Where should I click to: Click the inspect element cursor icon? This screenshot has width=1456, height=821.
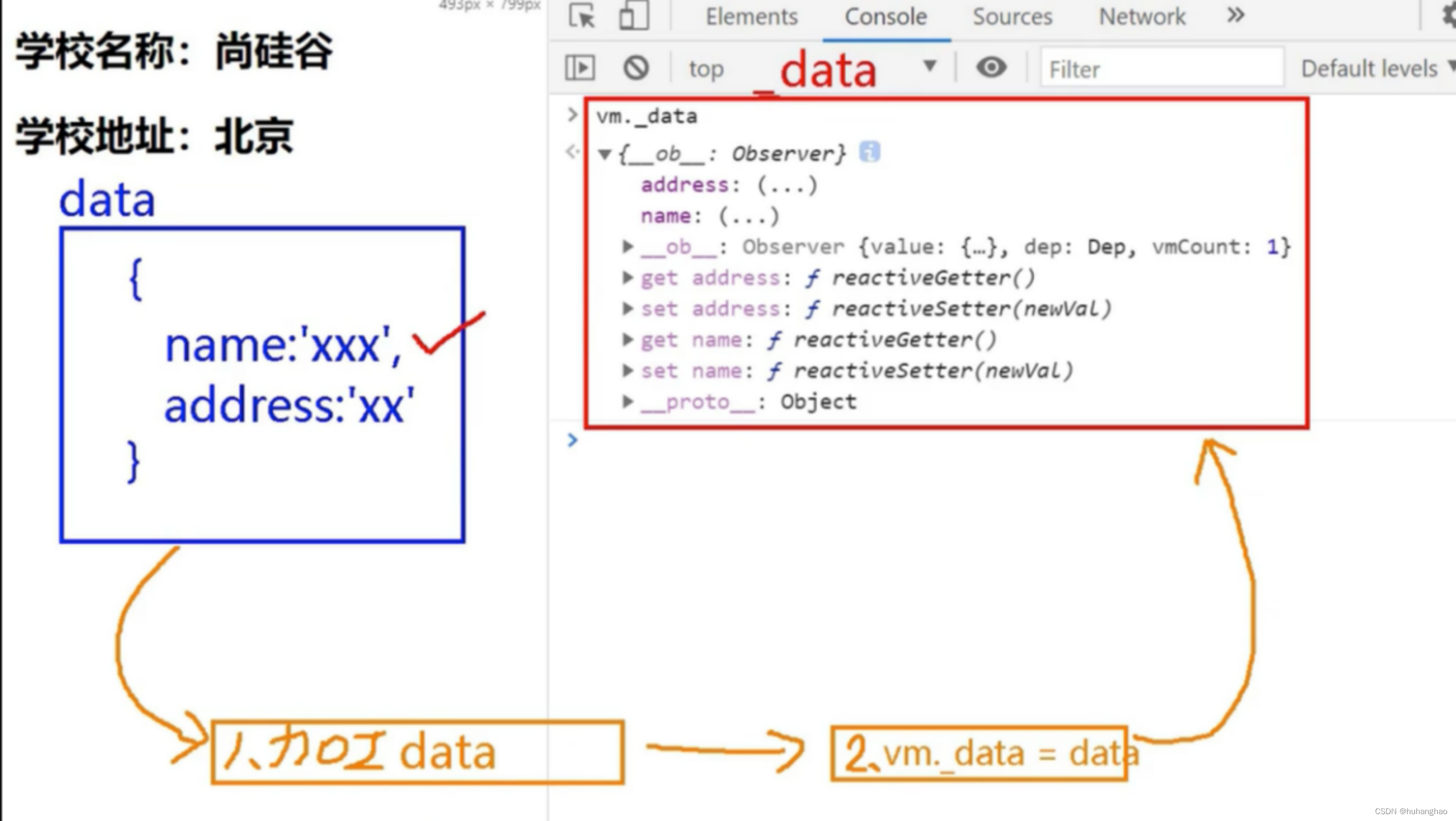(581, 15)
